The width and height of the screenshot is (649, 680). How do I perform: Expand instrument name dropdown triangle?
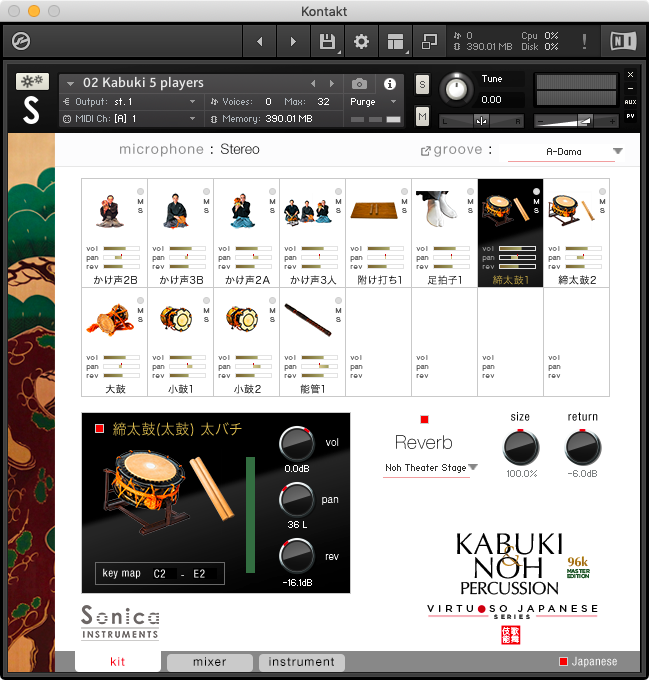coord(70,83)
